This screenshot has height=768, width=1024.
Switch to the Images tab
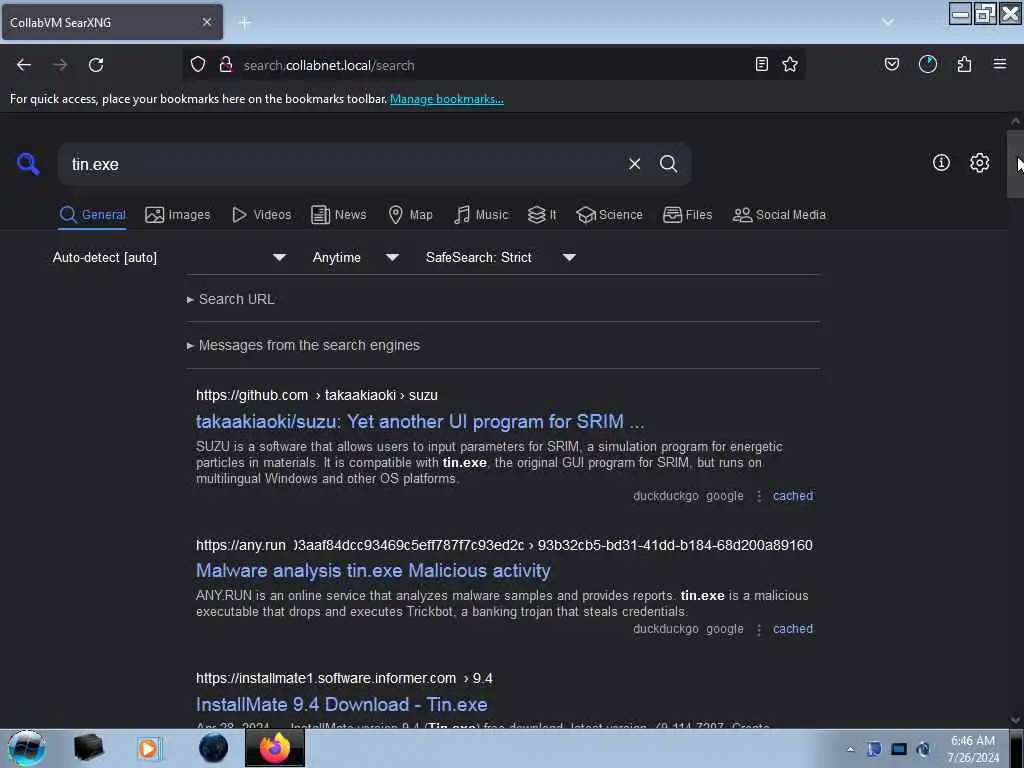click(178, 215)
